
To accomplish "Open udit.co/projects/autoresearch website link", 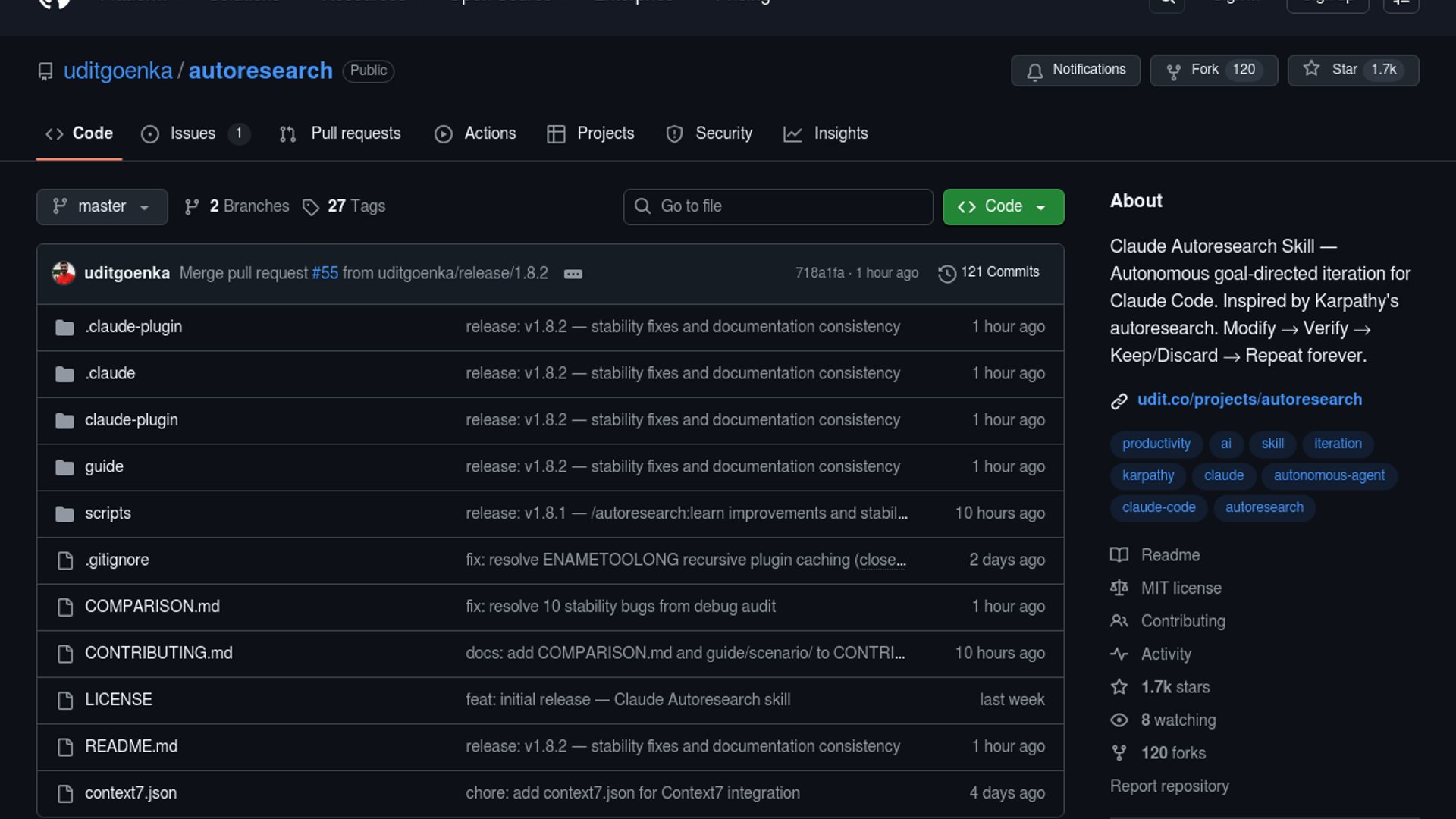I will tap(1249, 400).
